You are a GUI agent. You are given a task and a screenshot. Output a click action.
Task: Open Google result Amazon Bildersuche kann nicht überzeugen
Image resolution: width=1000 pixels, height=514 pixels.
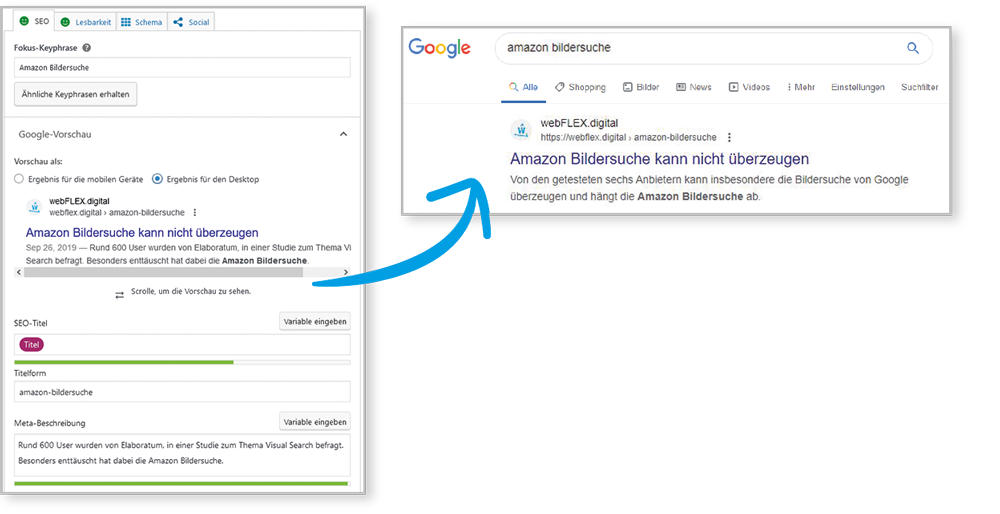[659, 159]
